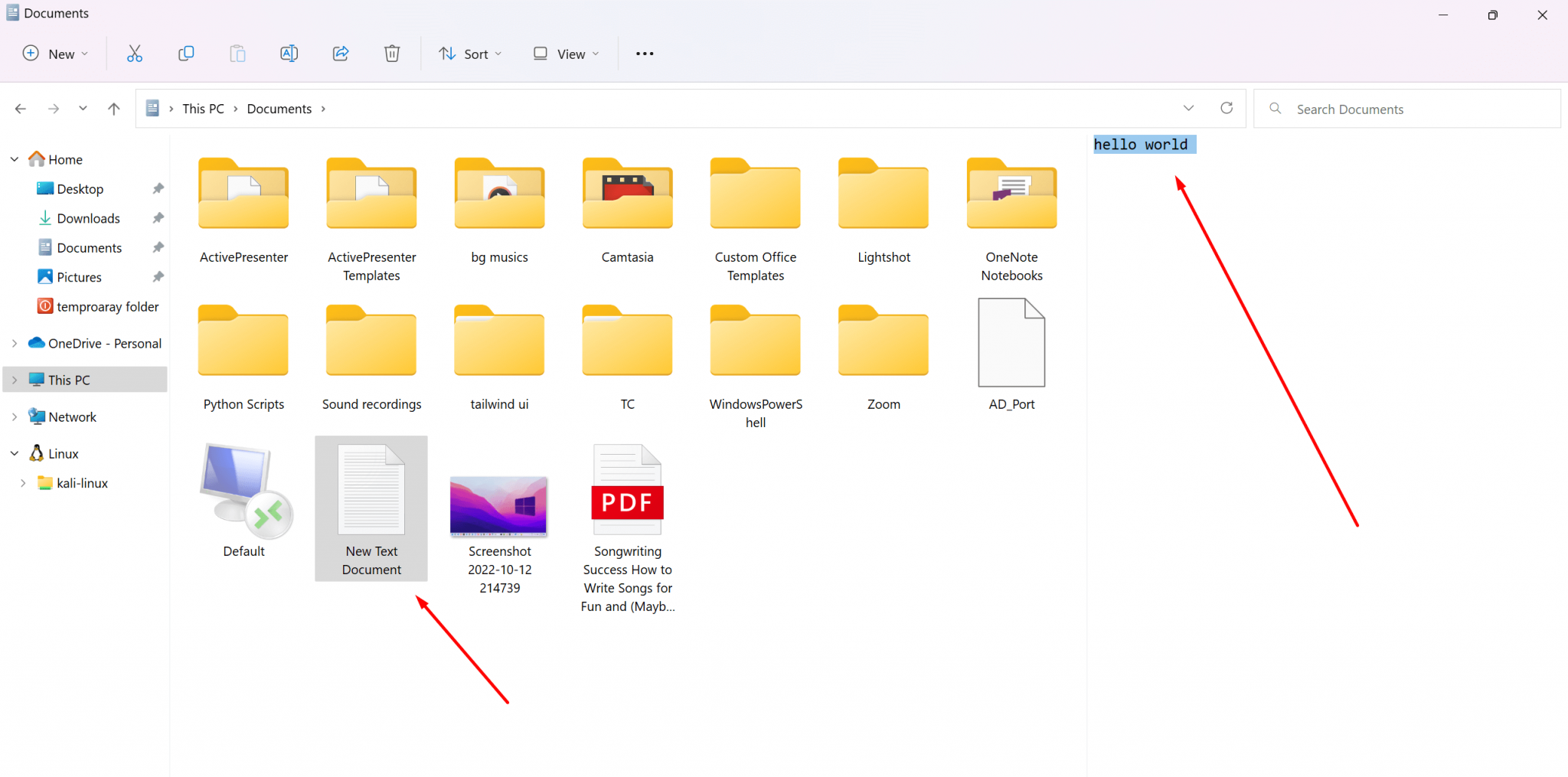Open the TC folder

(627, 357)
